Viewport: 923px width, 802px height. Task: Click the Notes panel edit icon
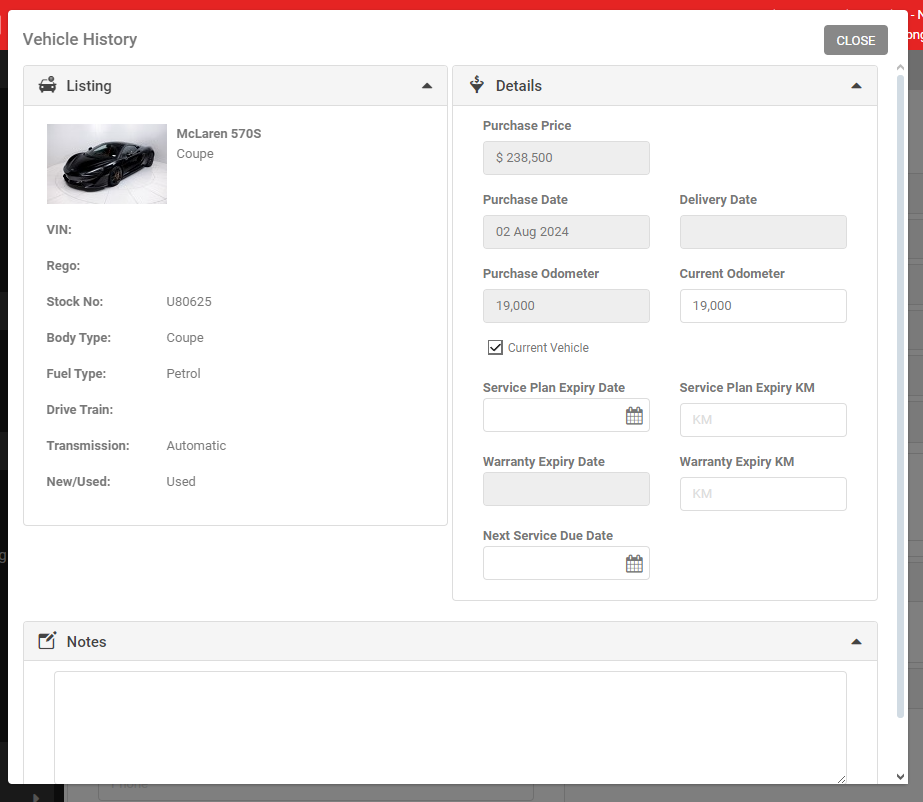[x=47, y=641]
